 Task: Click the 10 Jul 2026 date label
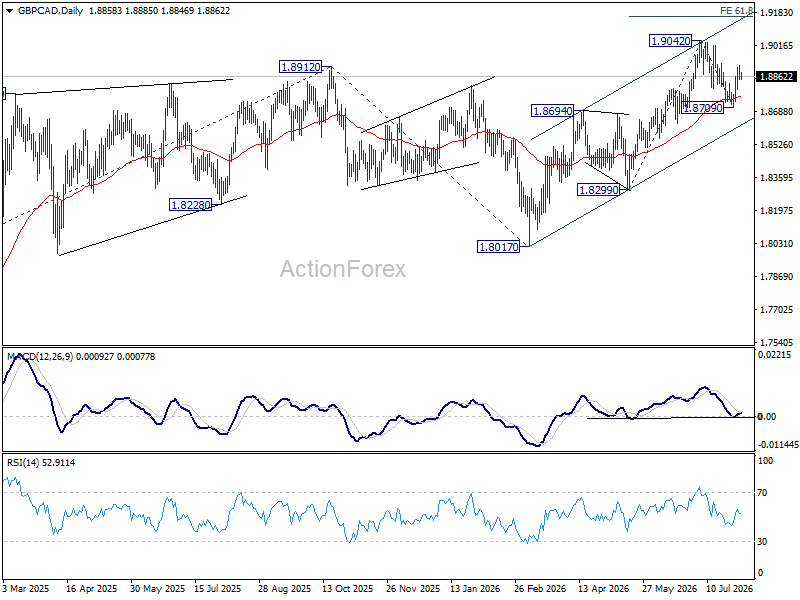pos(730,588)
